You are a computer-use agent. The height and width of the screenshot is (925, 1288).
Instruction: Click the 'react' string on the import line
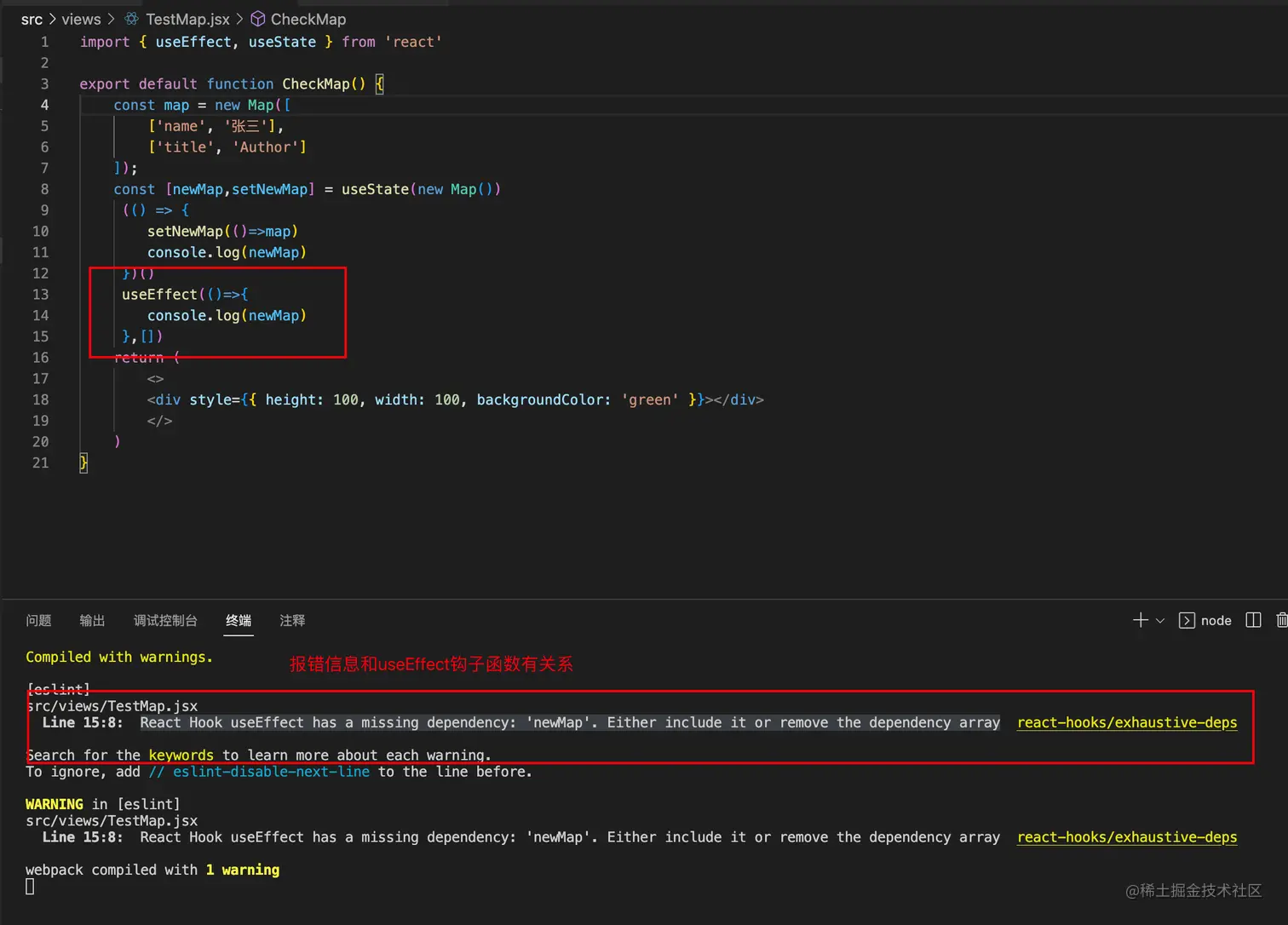(413, 42)
